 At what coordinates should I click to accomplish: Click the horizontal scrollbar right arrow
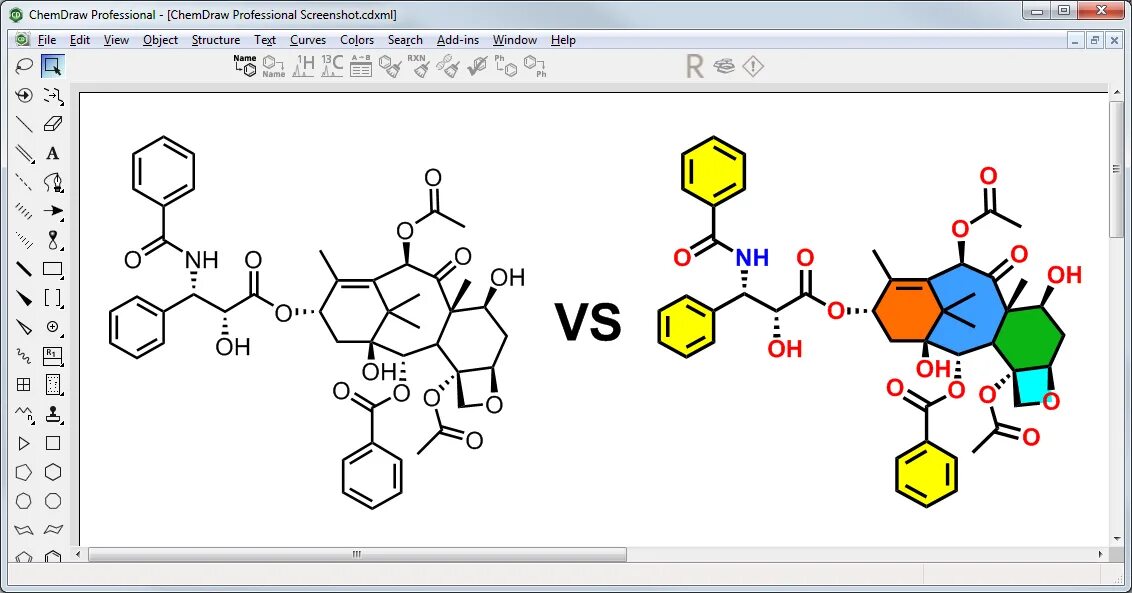click(x=1100, y=555)
